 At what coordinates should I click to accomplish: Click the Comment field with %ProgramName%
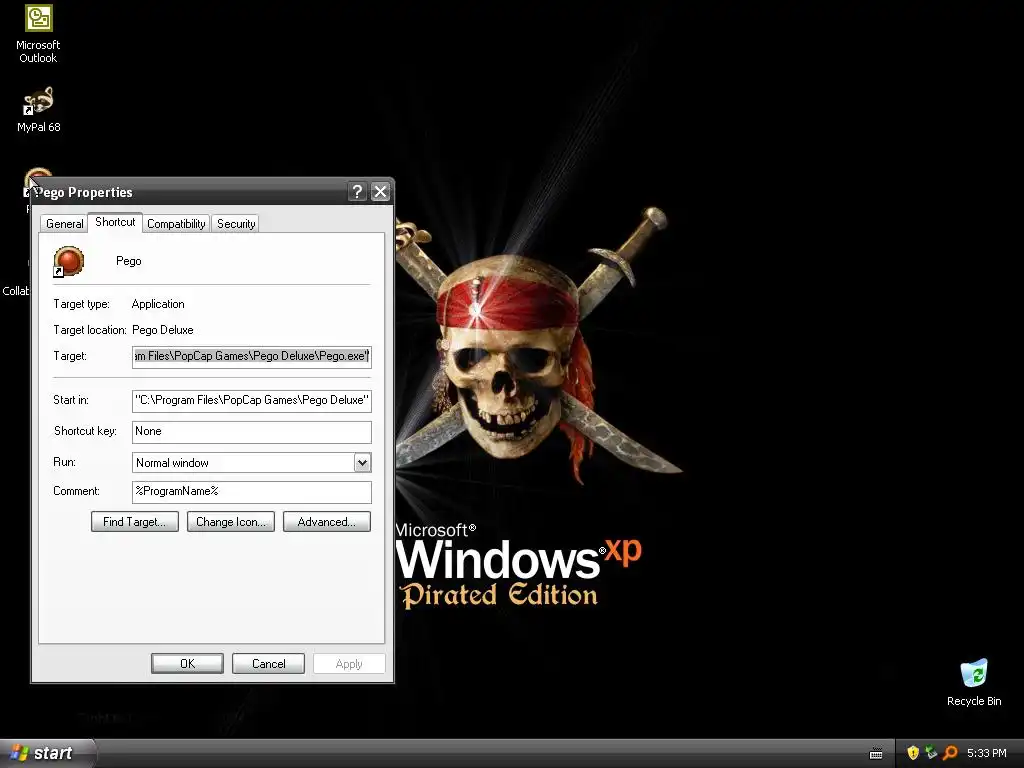pyautogui.click(x=251, y=492)
